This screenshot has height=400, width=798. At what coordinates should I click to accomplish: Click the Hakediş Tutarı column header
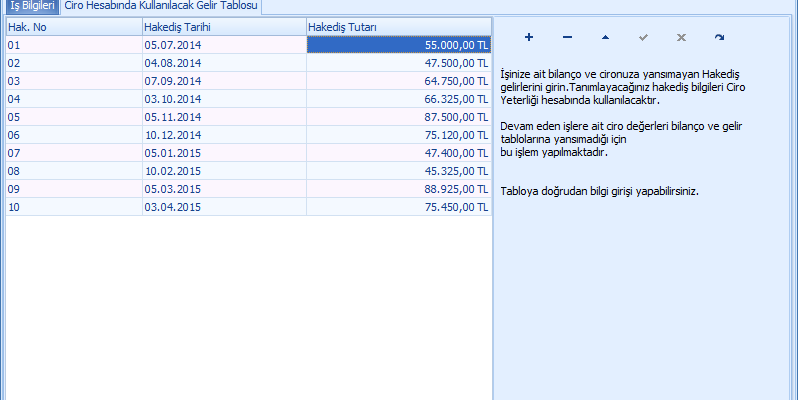click(x=398, y=26)
